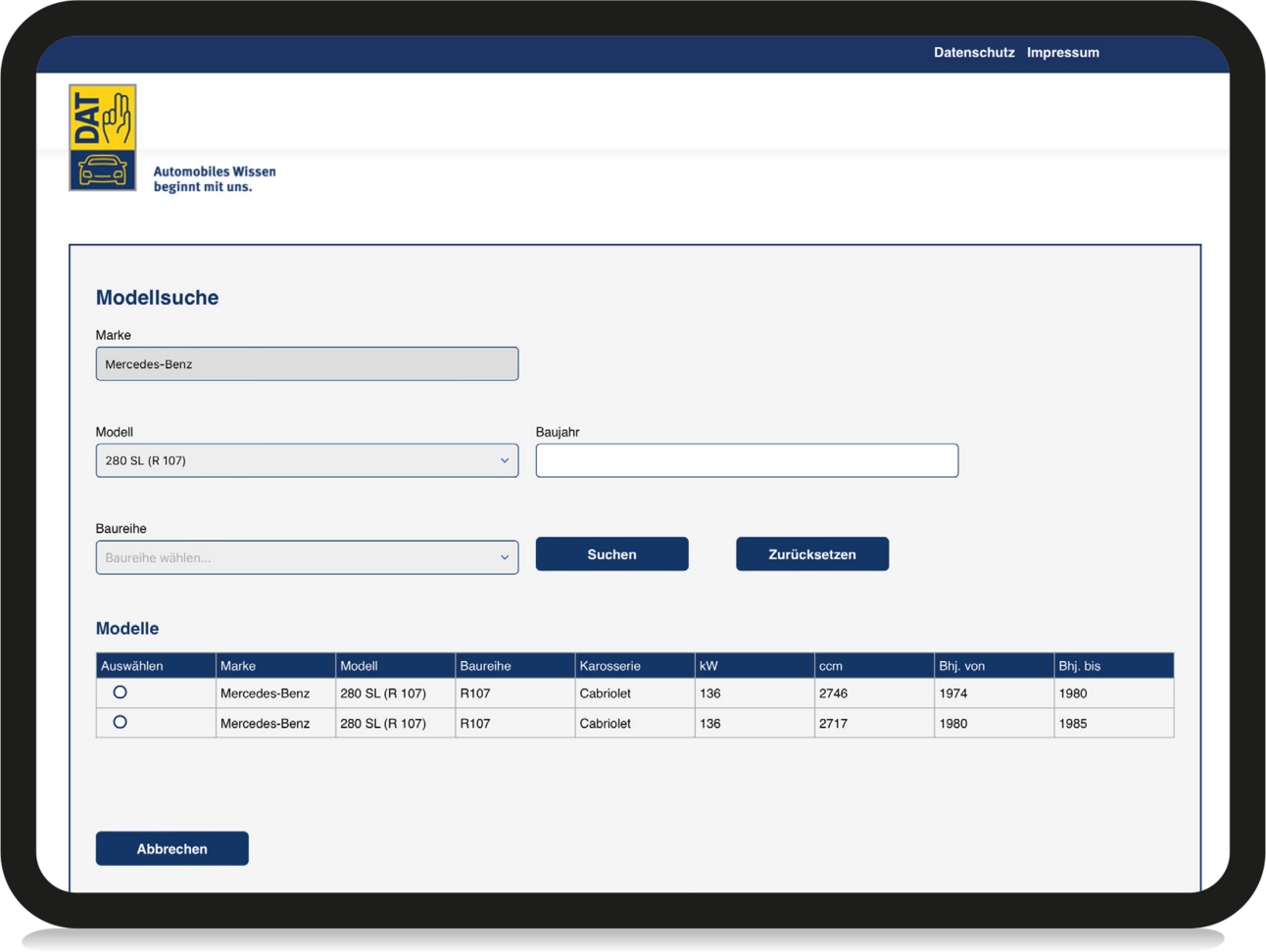This screenshot has width=1266, height=952.
Task: Click the Marke field with Mercedes-Benz
Action: pos(307,364)
